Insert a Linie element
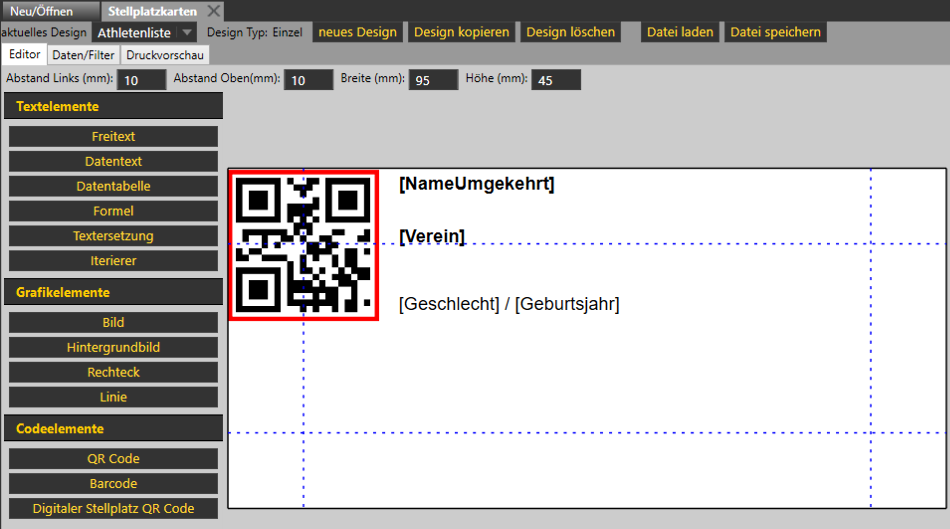The width and height of the screenshot is (950, 529). click(113, 397)
